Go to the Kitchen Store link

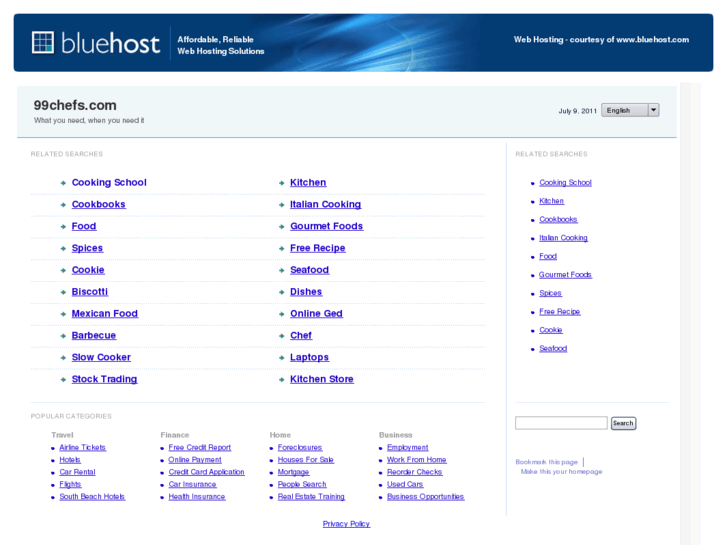point(322,379)
